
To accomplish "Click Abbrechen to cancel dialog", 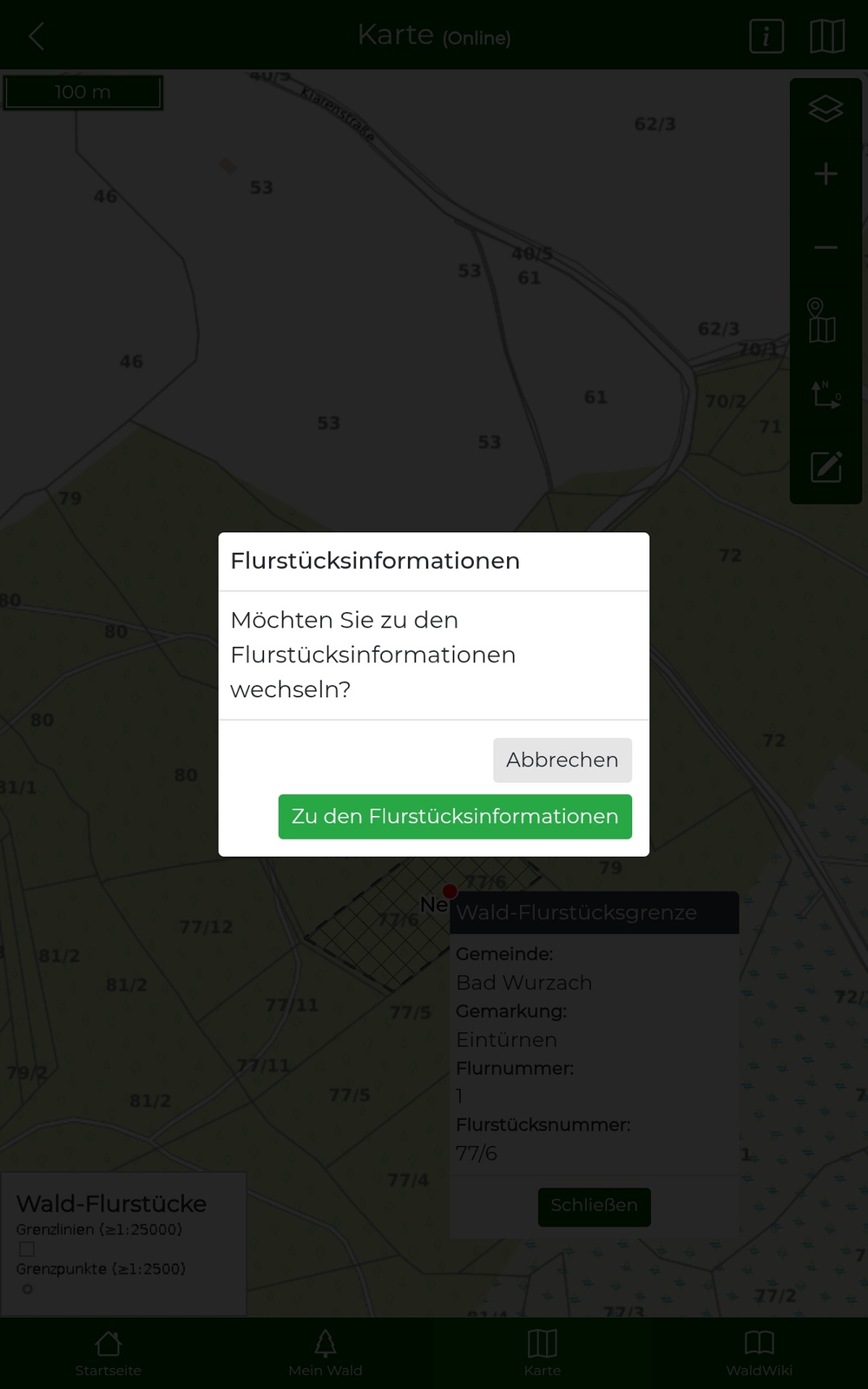I will (562, 760).
